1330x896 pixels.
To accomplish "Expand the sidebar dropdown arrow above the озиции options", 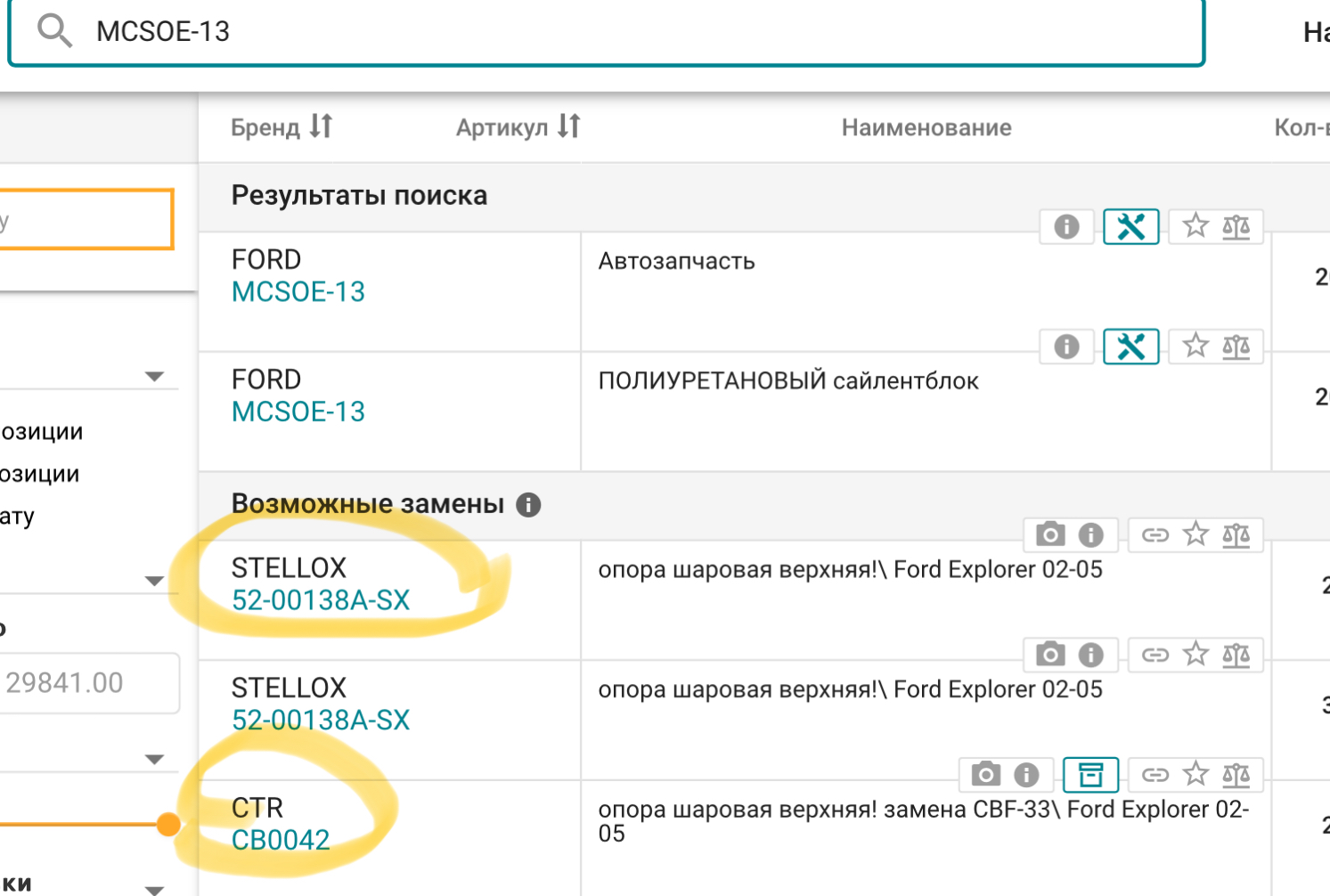I will (x=155, y=377).
